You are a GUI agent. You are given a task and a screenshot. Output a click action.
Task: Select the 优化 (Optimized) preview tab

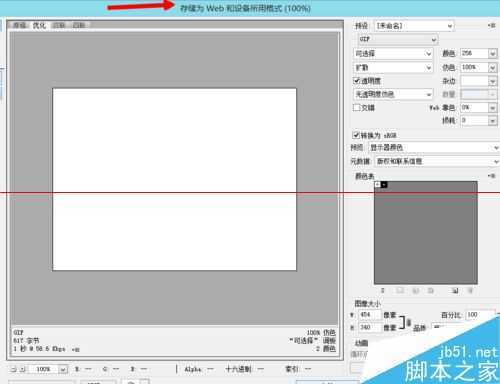click(x=39, y=25)
